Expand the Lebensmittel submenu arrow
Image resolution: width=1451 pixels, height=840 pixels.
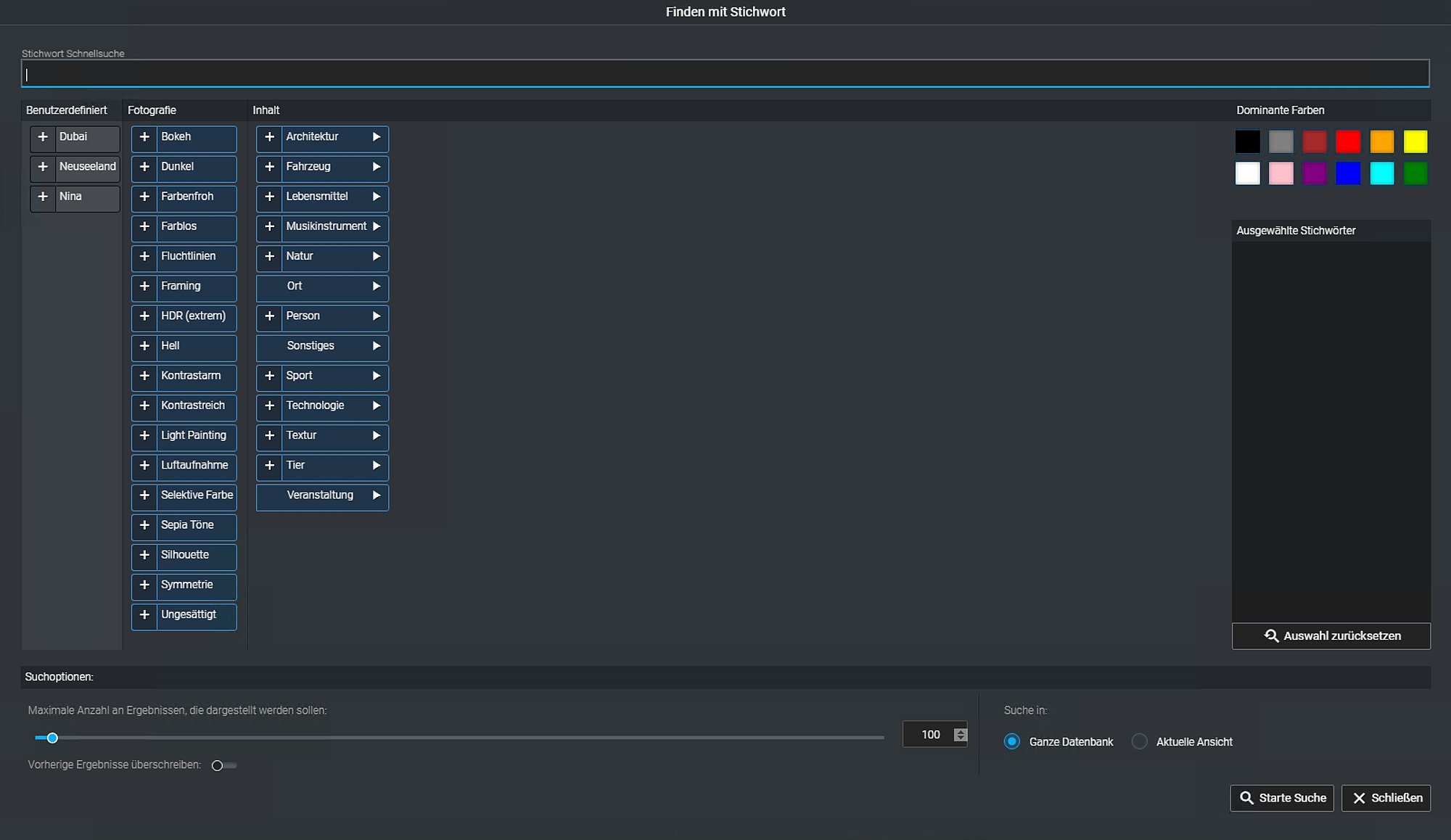coord(377,197)
